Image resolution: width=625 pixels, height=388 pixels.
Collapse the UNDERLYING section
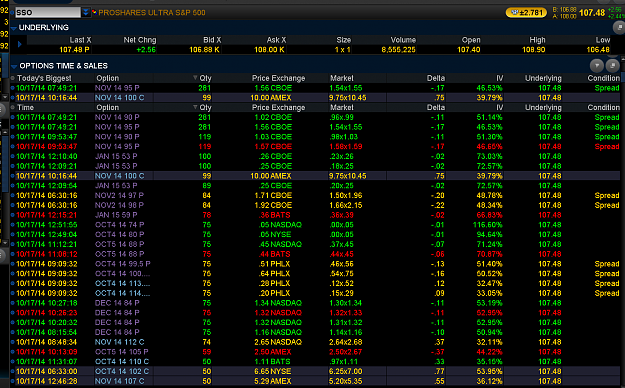click(14, 28)
